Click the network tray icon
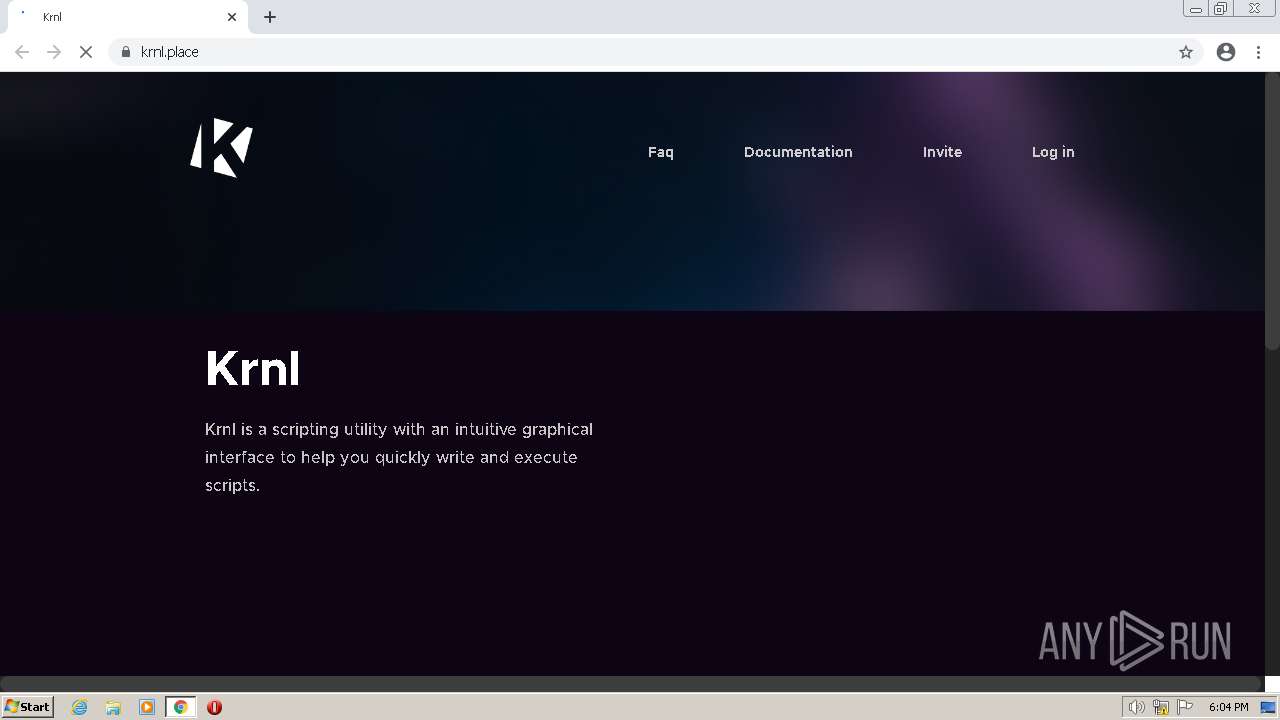 (x=1161, y=707)
